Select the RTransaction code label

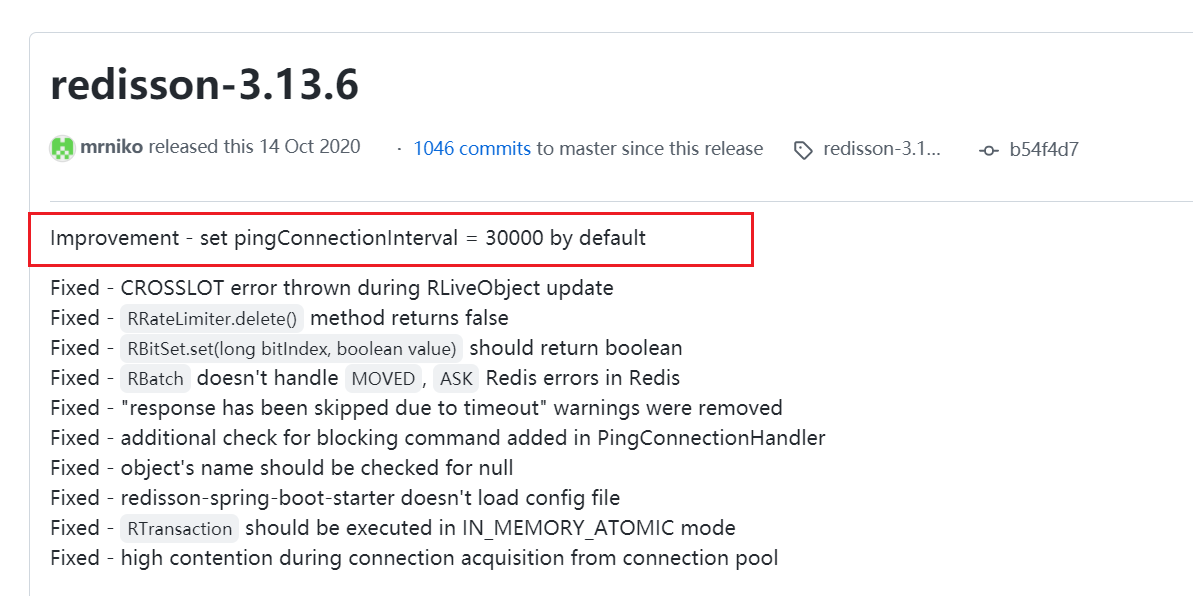[179, 528]
